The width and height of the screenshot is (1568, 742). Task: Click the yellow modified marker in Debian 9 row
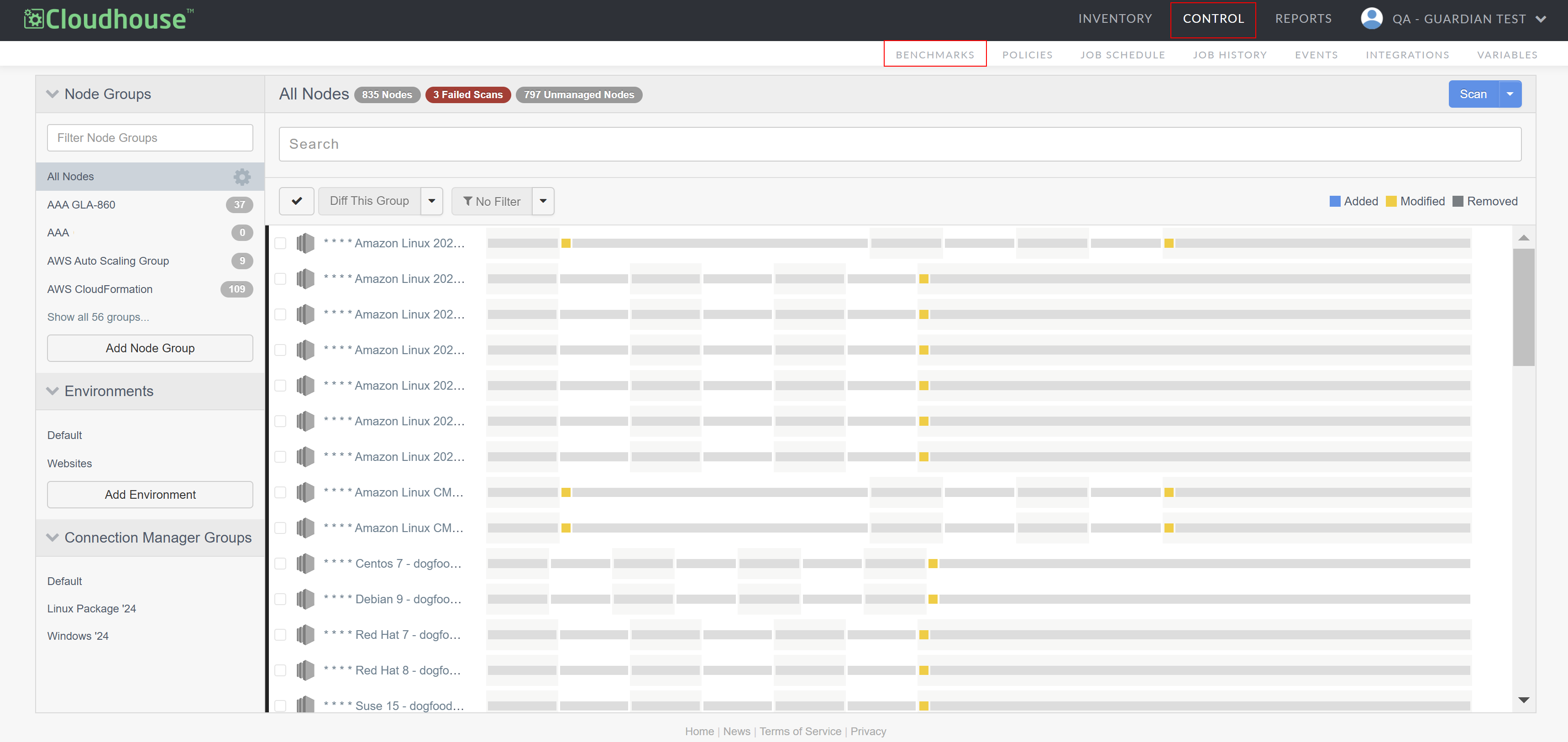[933, 599]
